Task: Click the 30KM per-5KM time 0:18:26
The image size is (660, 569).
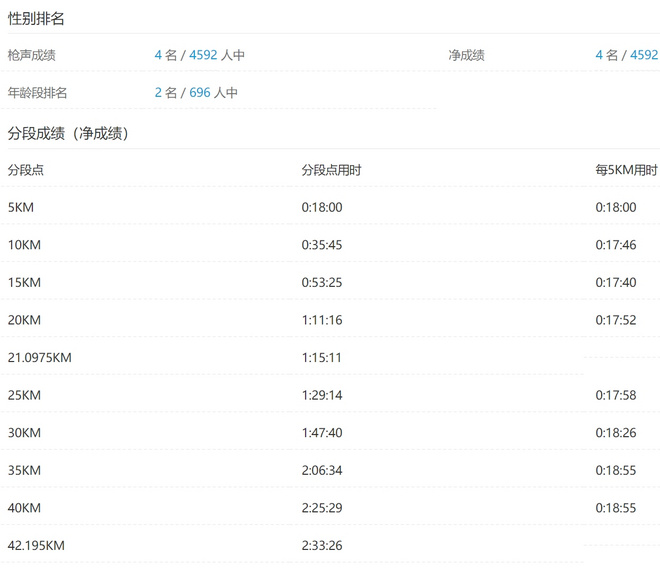Action: (x=616, y=433)
